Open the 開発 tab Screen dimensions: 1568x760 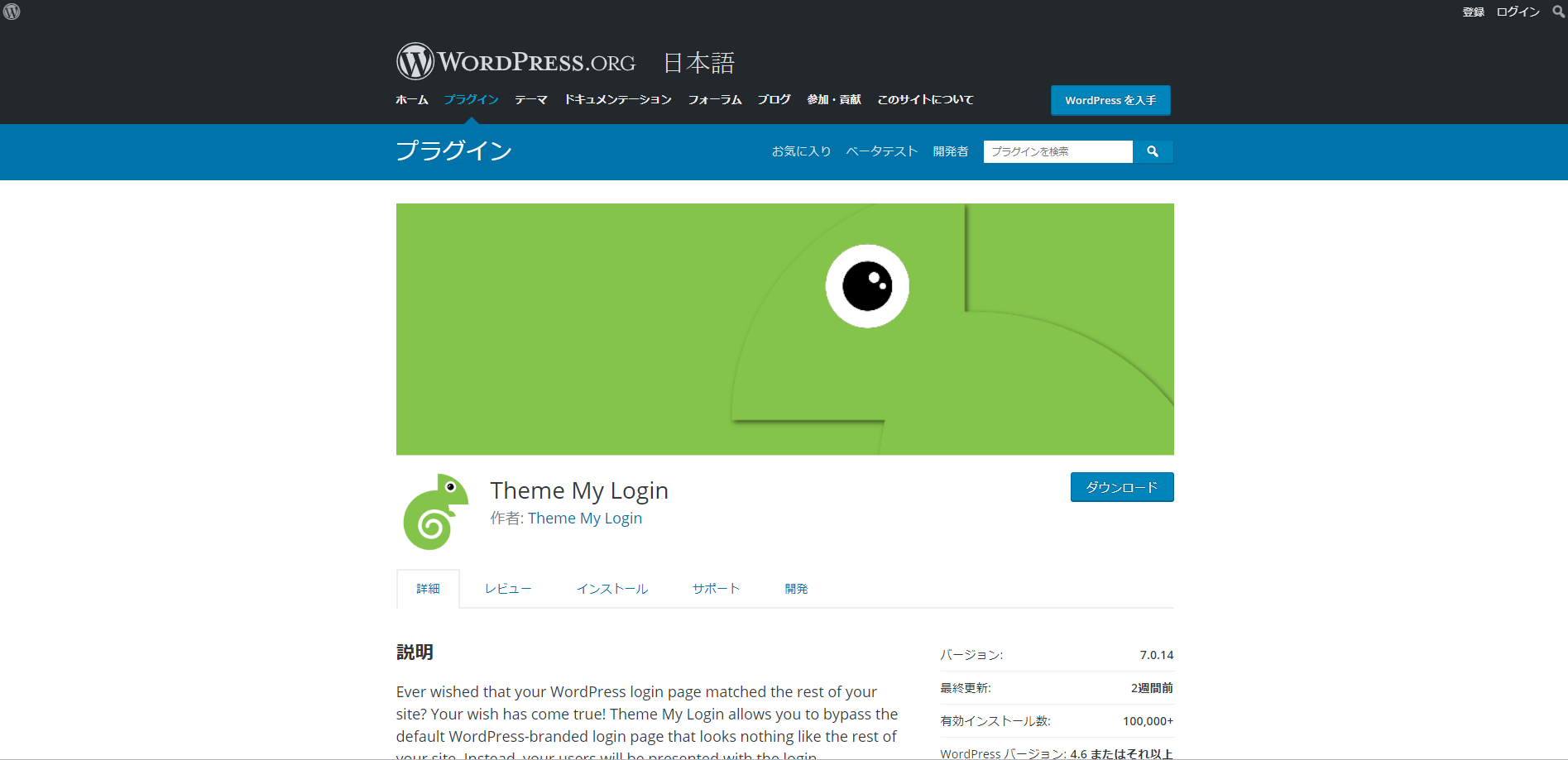(x=796, y=588)
